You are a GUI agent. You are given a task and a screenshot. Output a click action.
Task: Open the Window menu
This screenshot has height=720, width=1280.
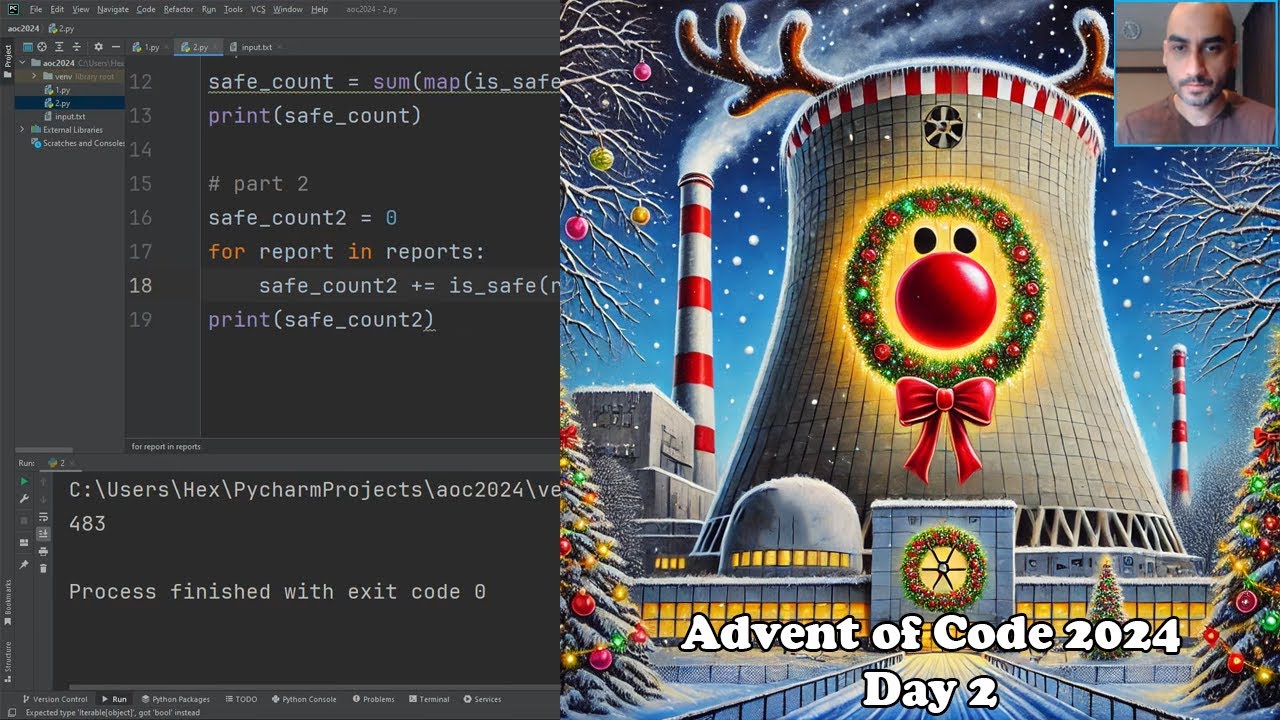[288, 9]
